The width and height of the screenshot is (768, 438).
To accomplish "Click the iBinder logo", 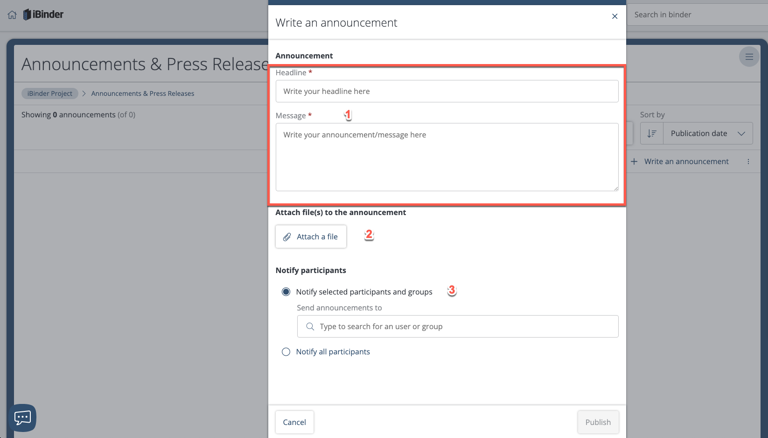I will (x=43, y=15).
